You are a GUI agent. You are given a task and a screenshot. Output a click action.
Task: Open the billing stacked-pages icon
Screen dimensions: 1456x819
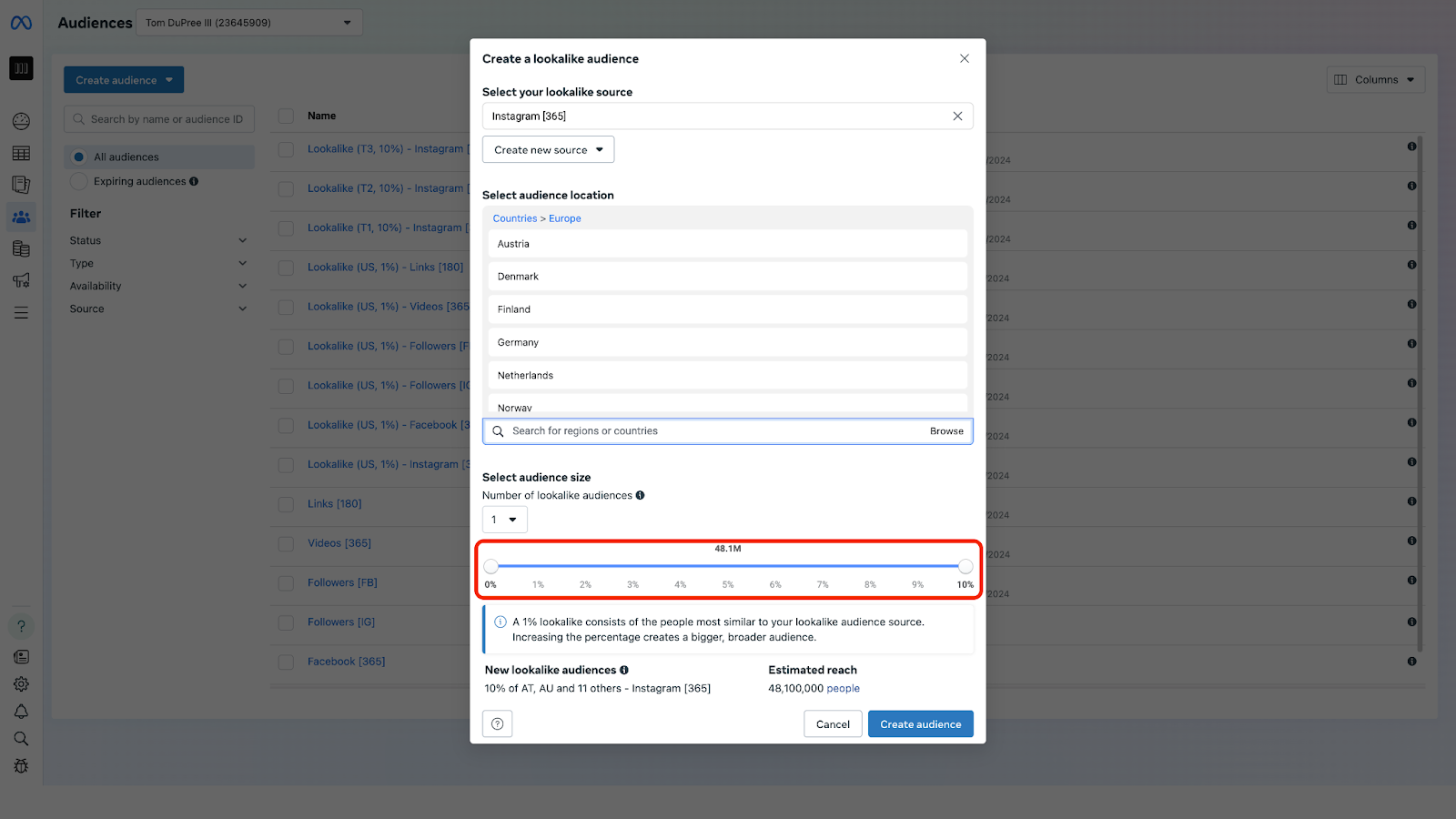(x=21, y=248)
